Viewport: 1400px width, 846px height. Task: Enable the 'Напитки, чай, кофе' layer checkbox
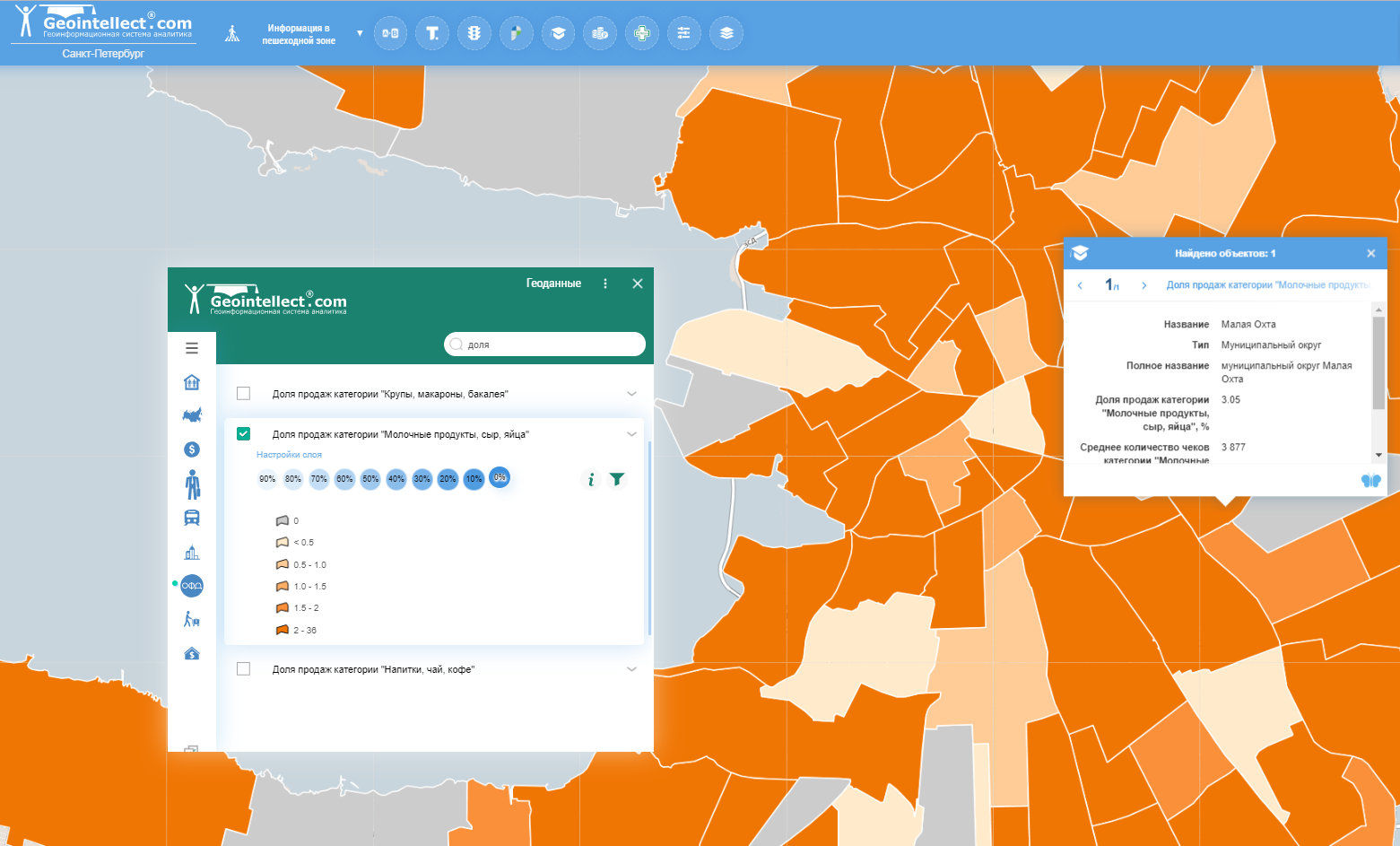(x=243, y=669)
